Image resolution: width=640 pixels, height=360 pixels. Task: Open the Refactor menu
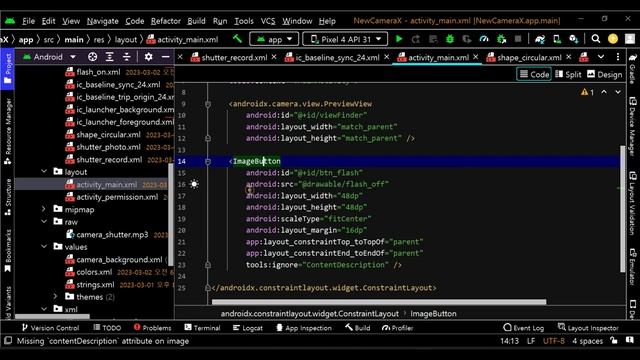click(165, 21)
